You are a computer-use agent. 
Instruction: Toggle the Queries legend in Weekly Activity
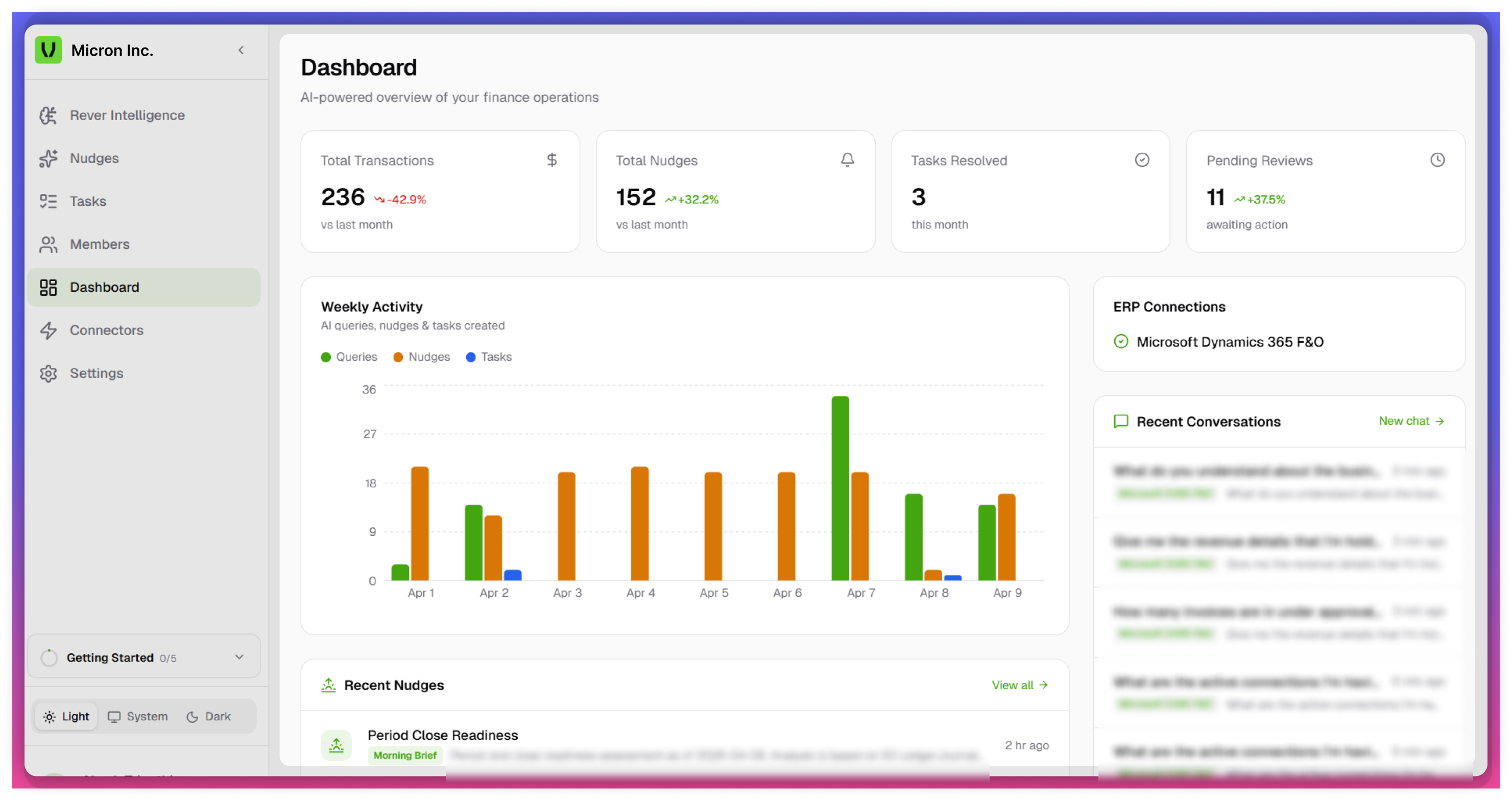click(x=349, y=357)
